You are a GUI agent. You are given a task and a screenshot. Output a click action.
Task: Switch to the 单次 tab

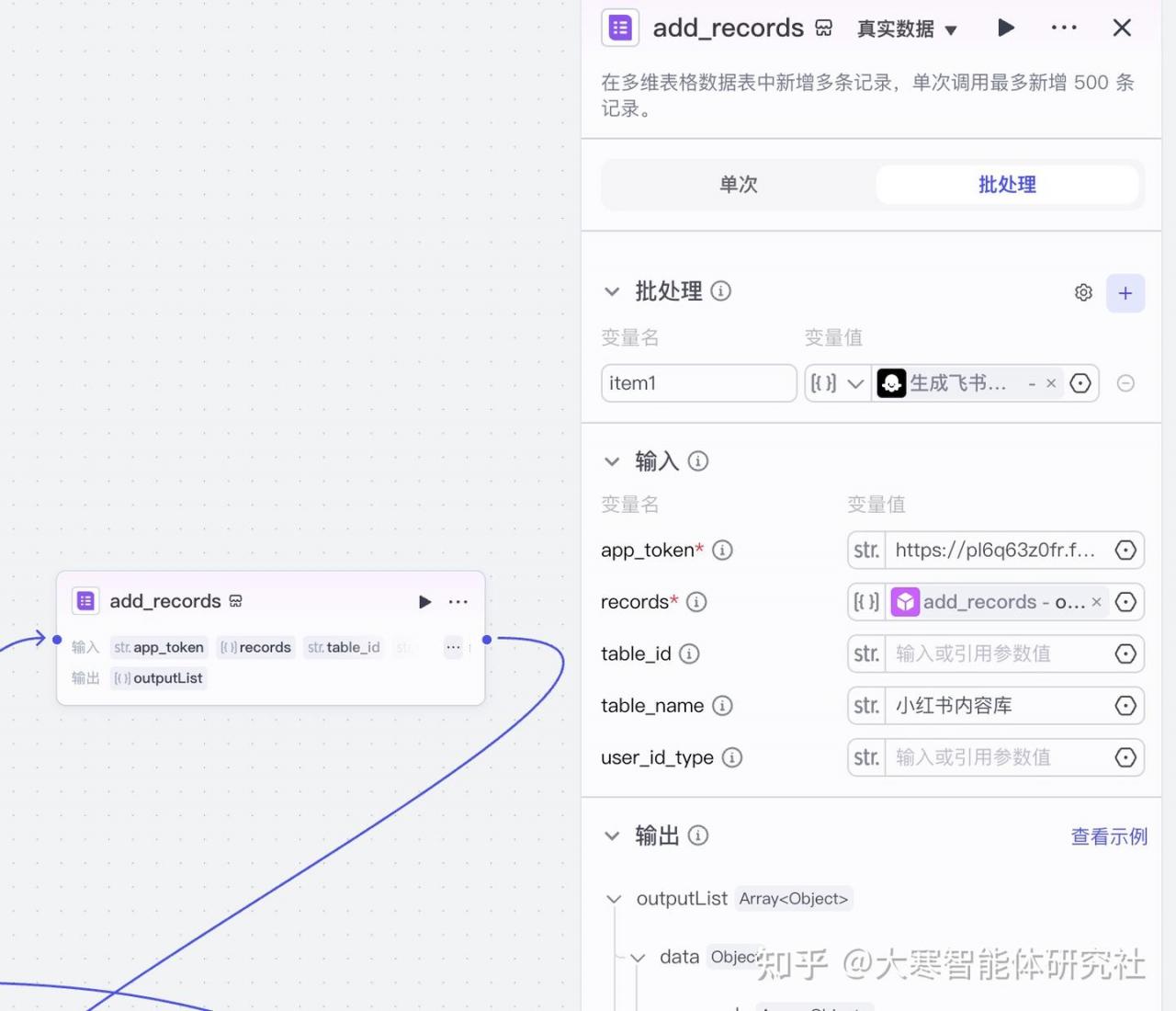pos(739,185)
